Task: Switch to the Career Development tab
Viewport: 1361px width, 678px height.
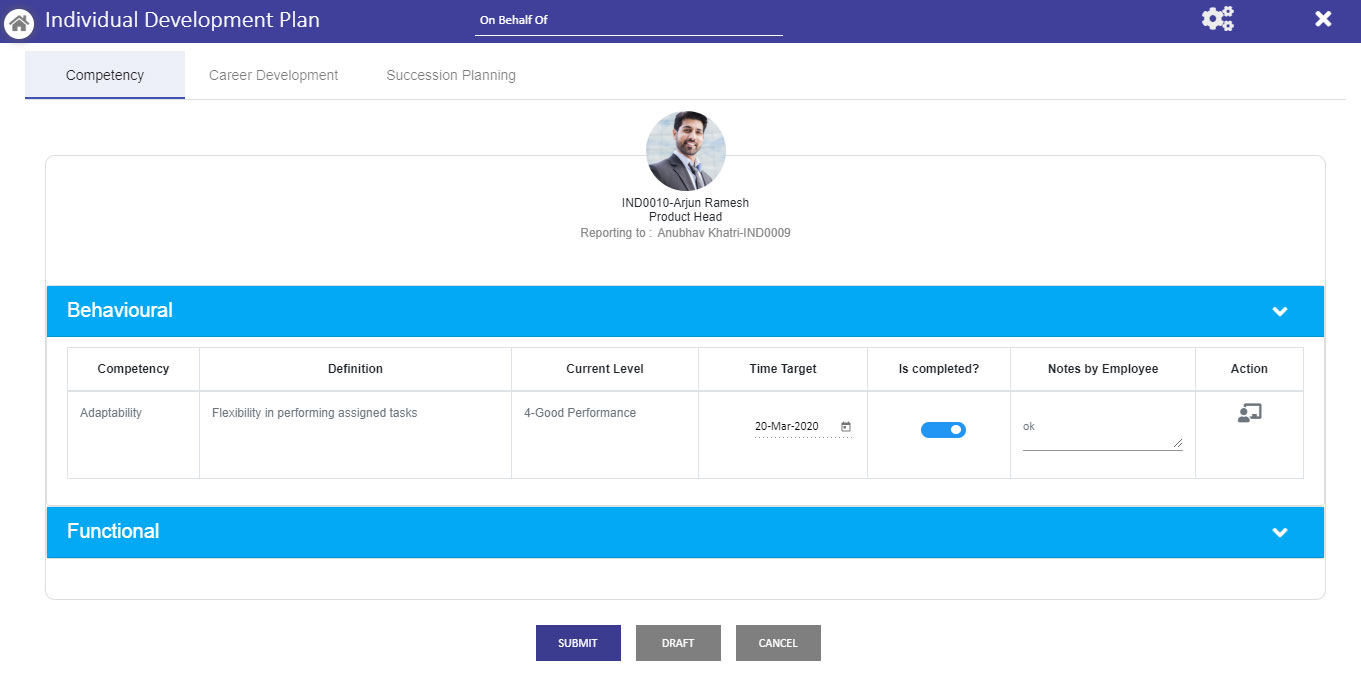Action: pyautogui.click(x=273, y=74)
